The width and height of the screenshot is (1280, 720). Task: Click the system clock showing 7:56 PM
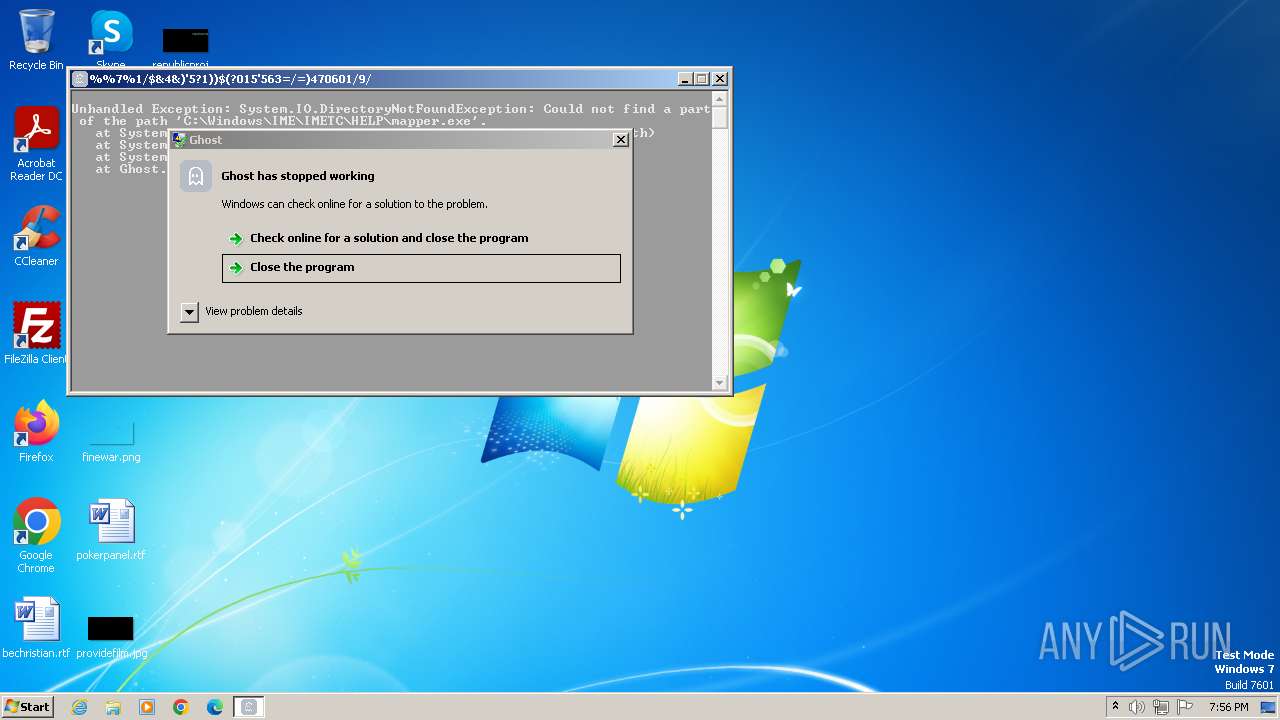tap(1228, 707)
